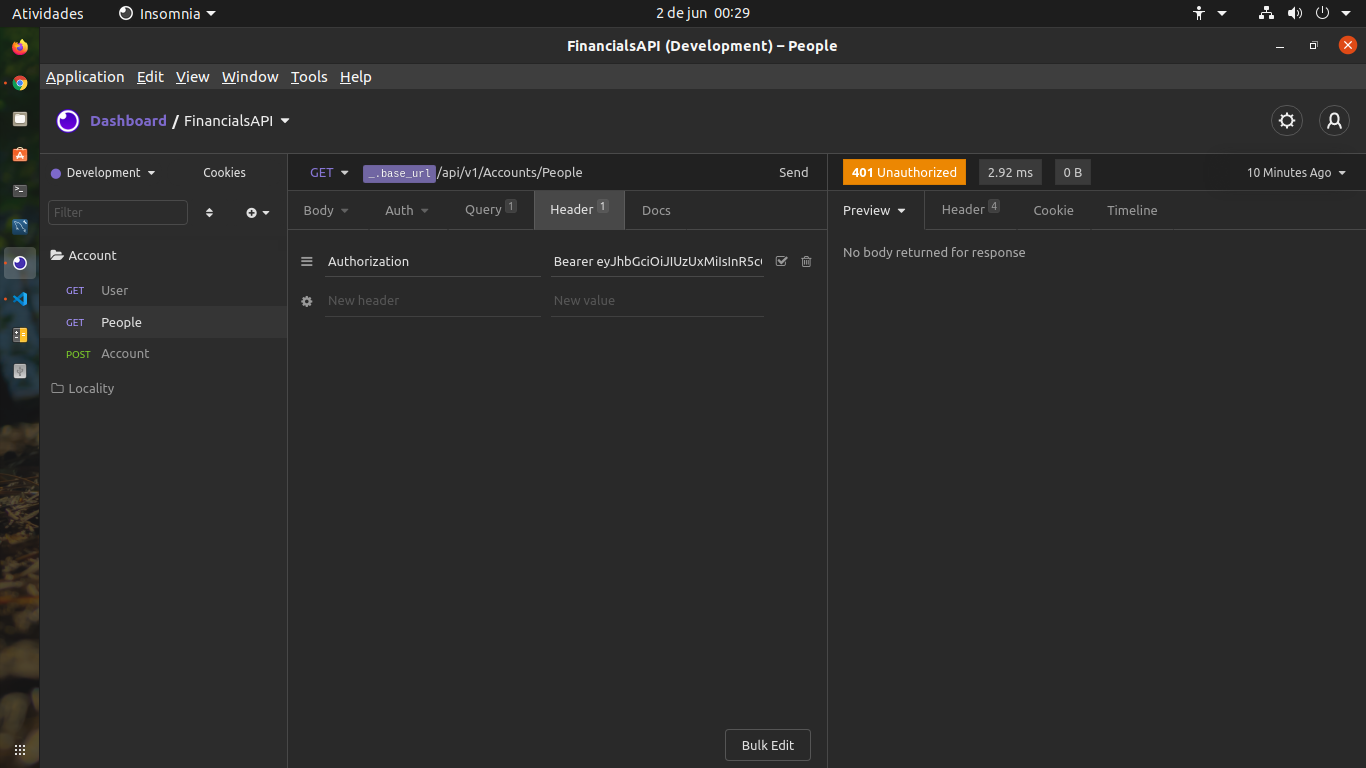Open the Files manager in the dock
The width and height of the screenshot is (1366, 768).
pos(20,119)
